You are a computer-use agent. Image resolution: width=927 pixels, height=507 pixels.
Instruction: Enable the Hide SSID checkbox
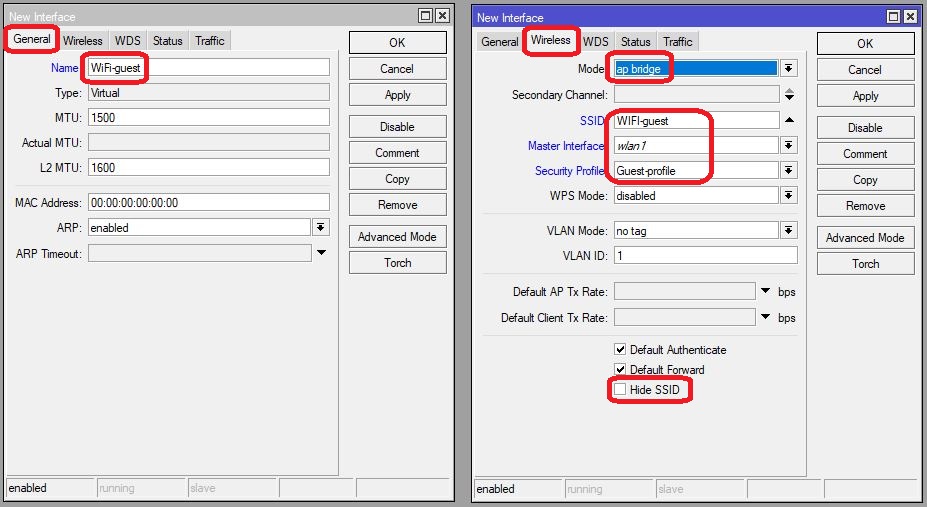pyautogui.click(x=620, y=389)
